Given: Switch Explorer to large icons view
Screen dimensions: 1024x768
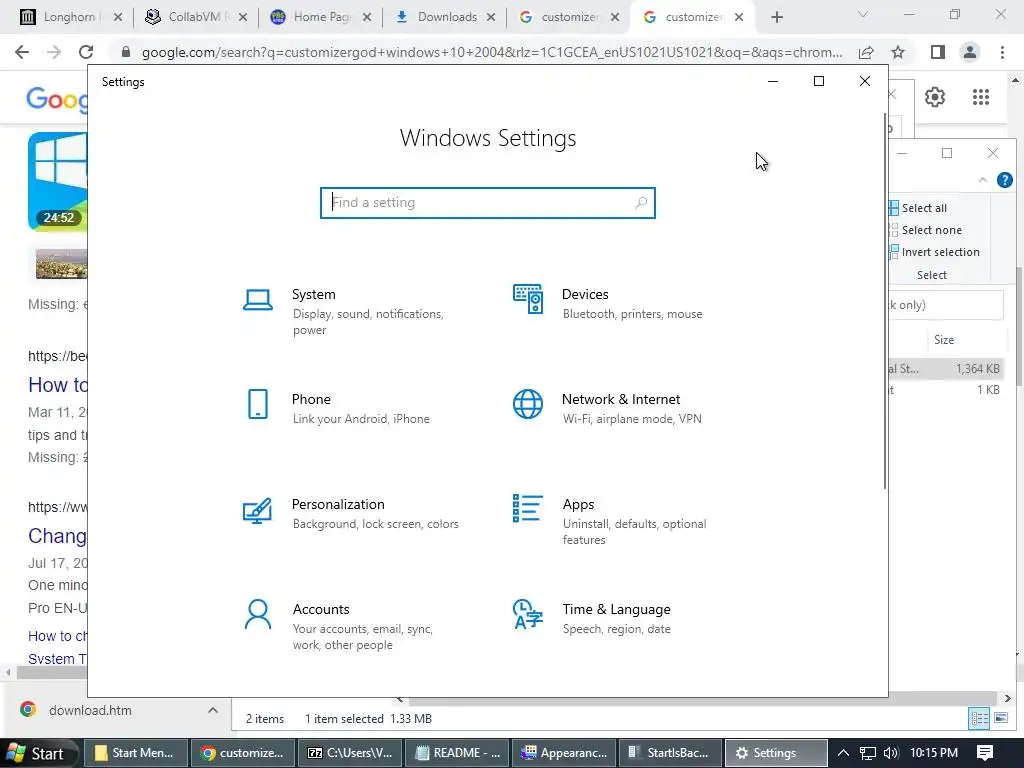Looking at the screenshot, I should click(x=1001, y=718).
